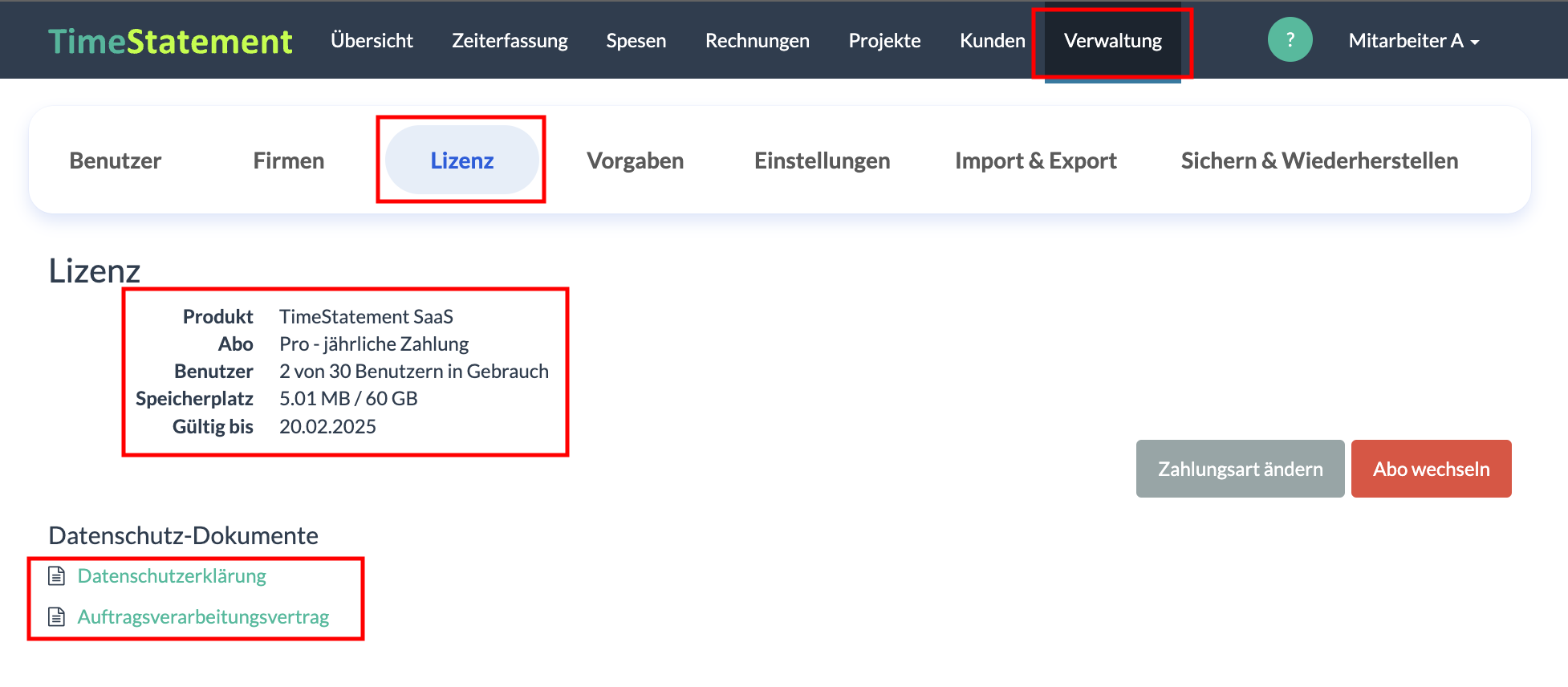Select Kunden in the top menu
Screen dimensions: 1568x687
tap(993, 41)
